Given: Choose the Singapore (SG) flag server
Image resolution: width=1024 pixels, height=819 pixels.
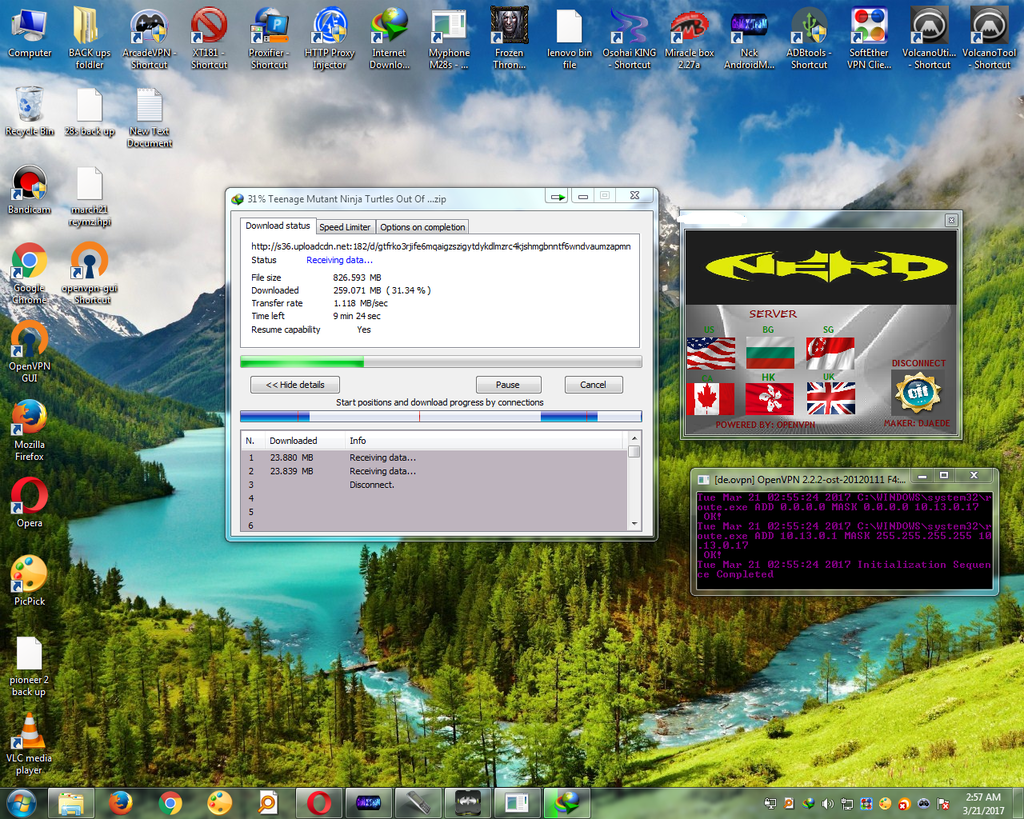Looking at the screenshot, I should coord(830,353).
